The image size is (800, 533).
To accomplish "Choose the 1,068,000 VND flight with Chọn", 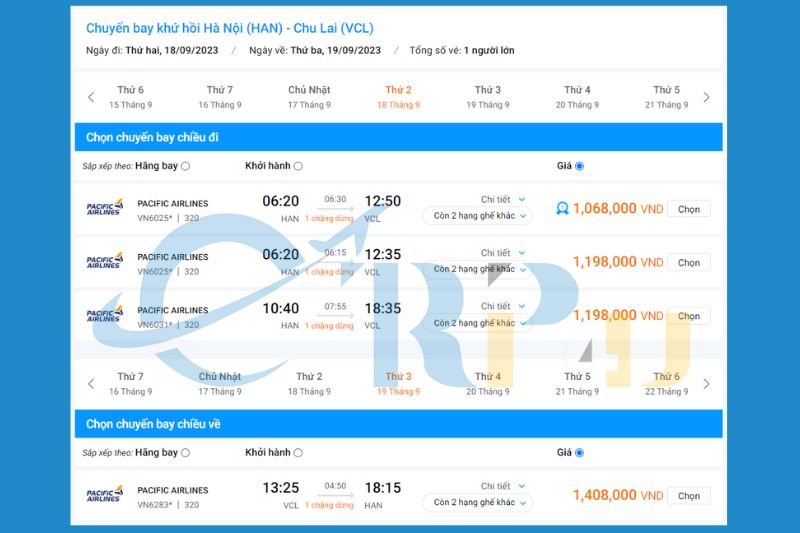I will point(689,209).
